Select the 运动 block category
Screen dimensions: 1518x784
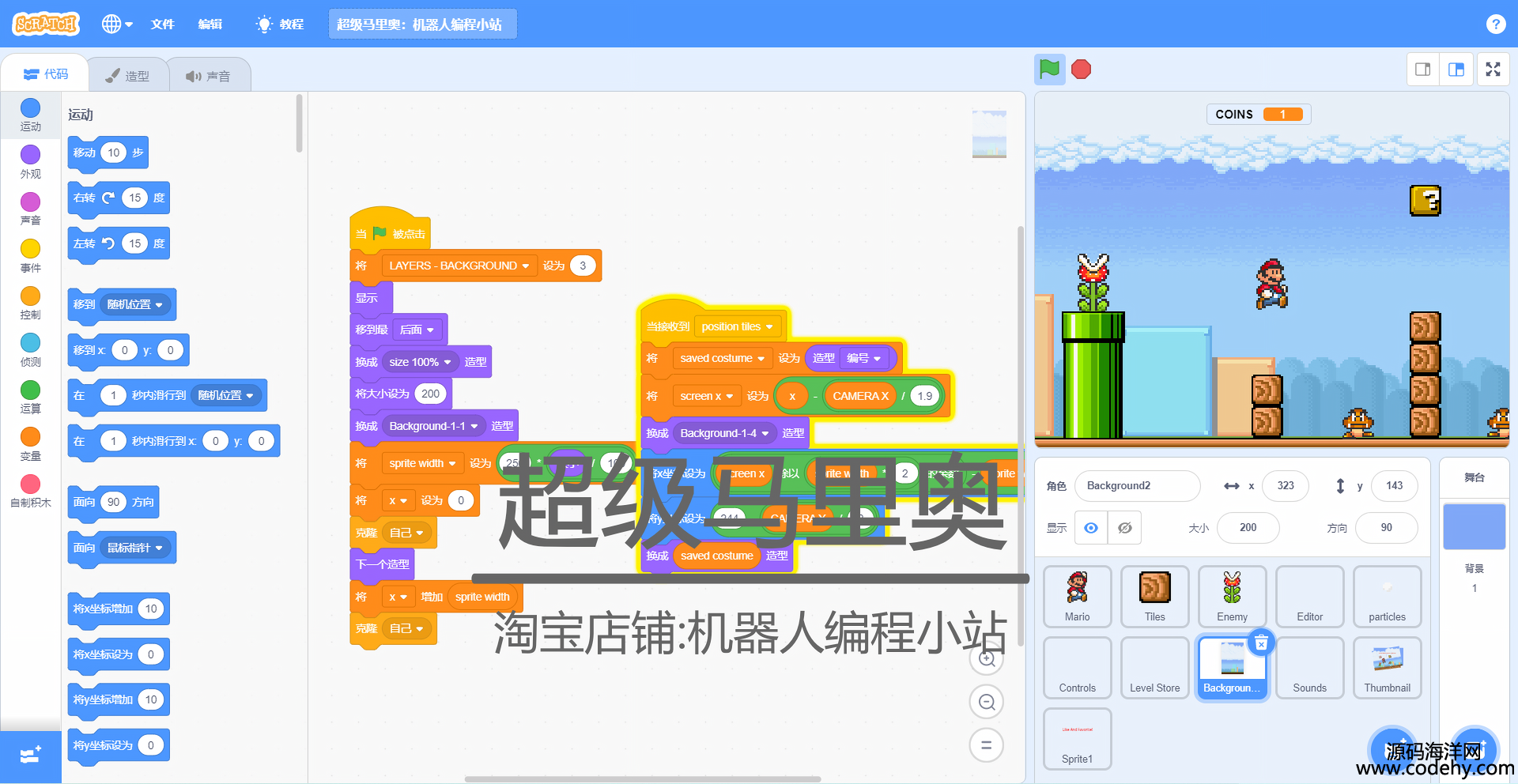pos(30,115)
